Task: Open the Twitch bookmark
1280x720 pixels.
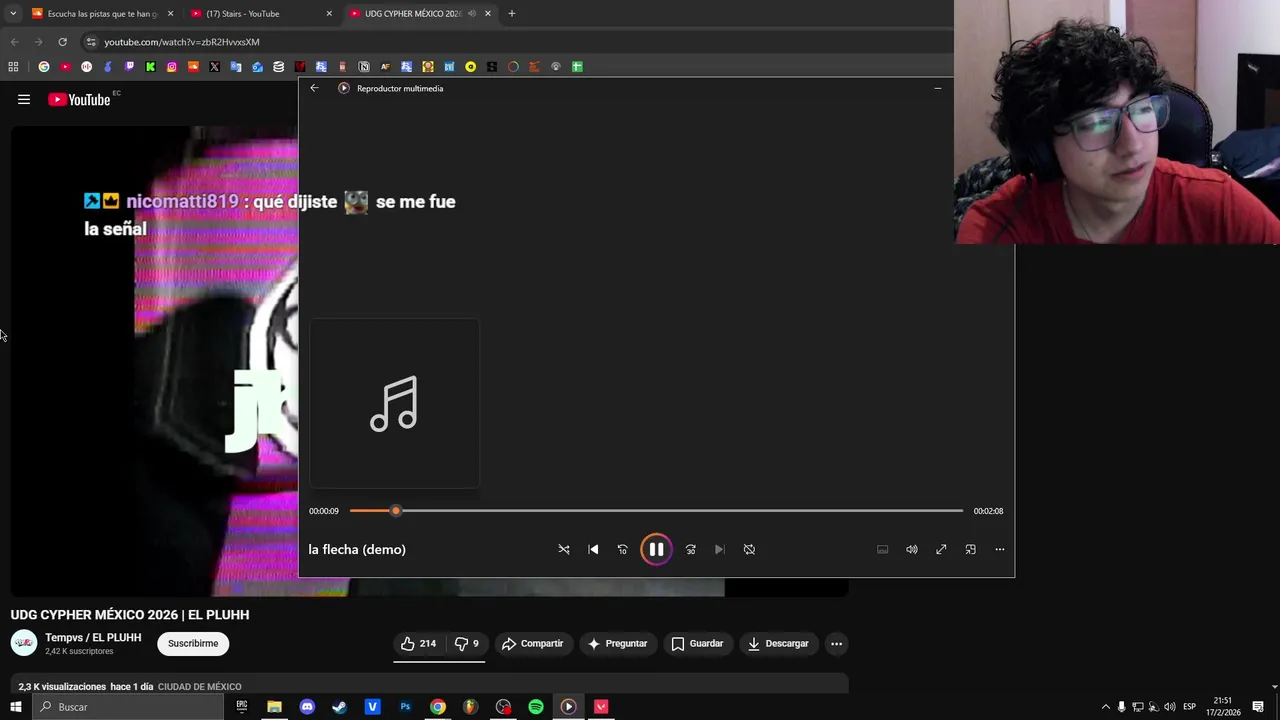Action: [x=129, y=67]
